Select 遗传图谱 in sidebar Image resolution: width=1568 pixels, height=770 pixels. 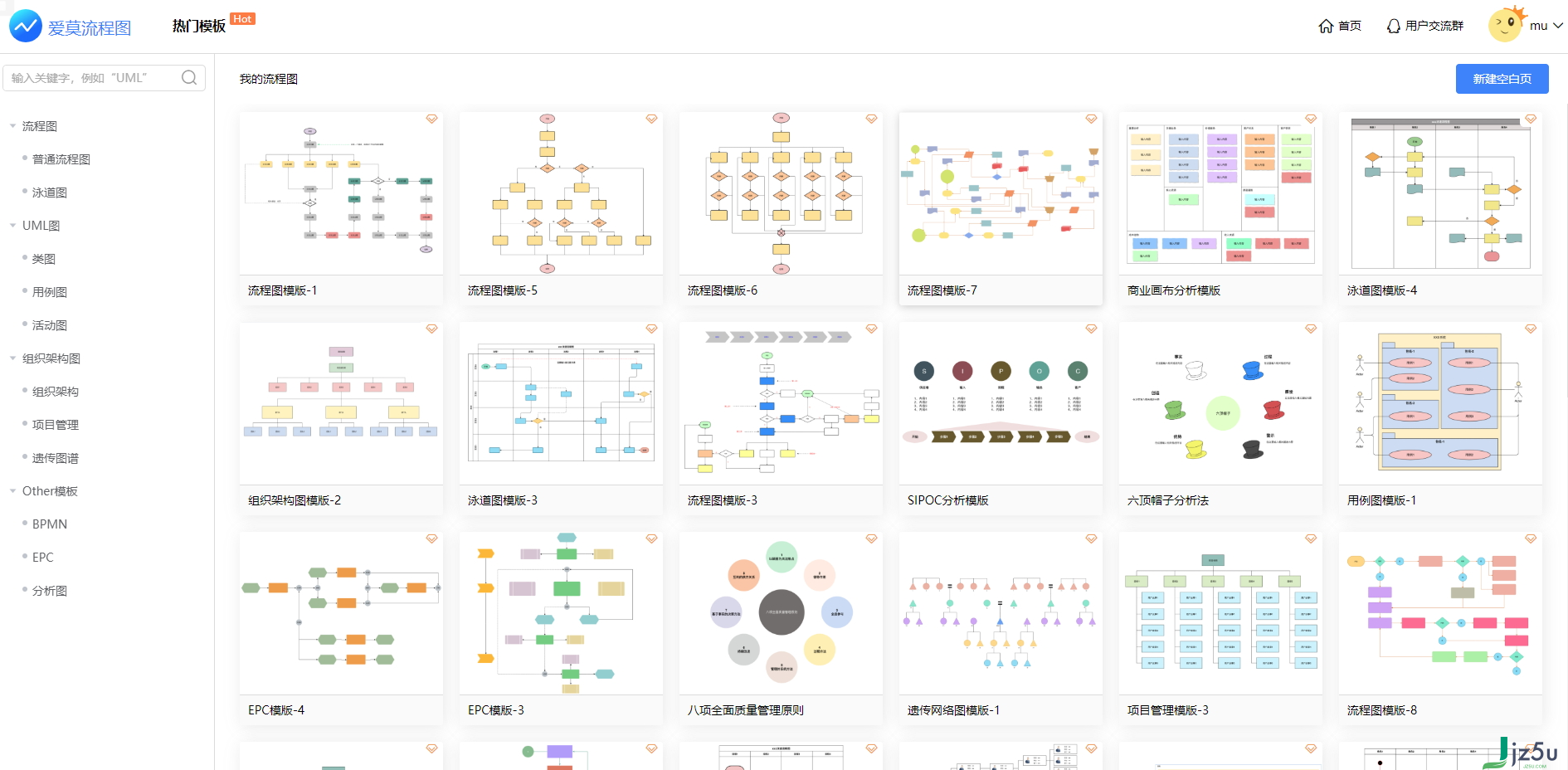click(x=56, y=458)
